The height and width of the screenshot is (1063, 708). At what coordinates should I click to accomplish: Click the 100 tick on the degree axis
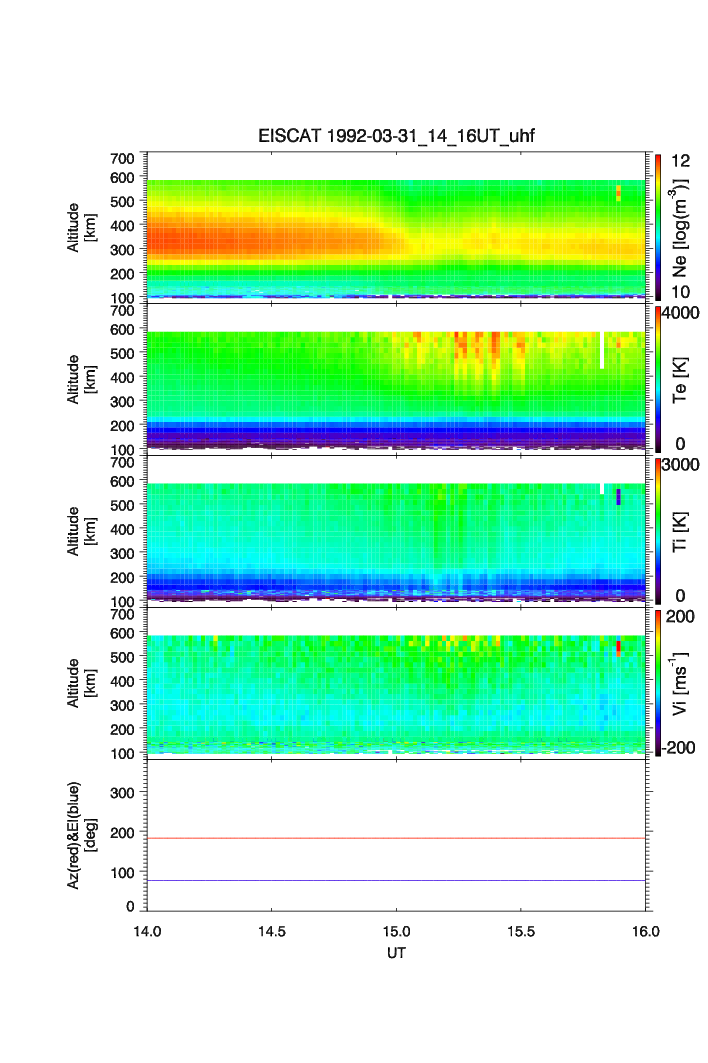(x=122, y=873)
